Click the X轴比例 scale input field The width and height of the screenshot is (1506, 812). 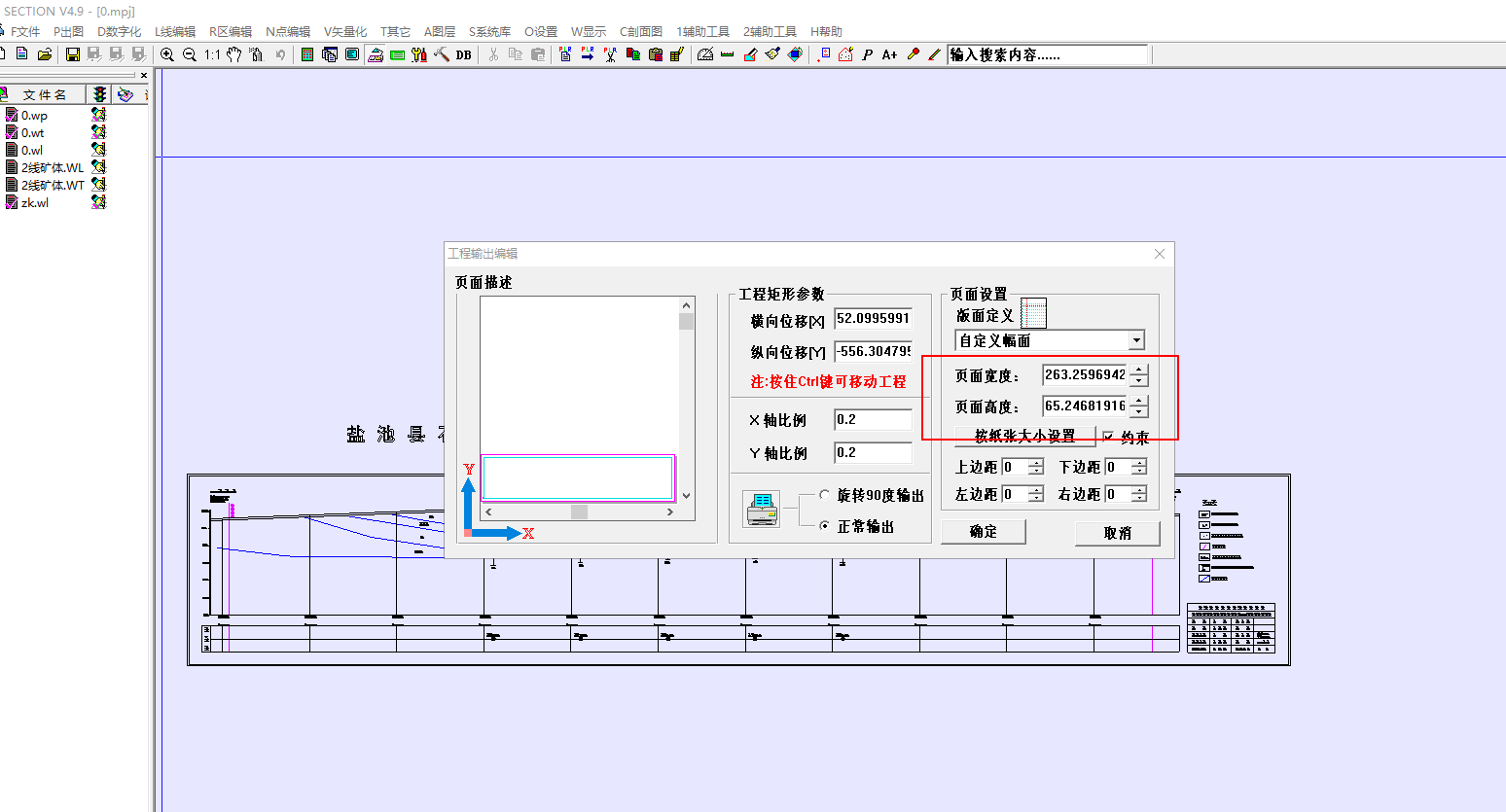tap(874, 419)
